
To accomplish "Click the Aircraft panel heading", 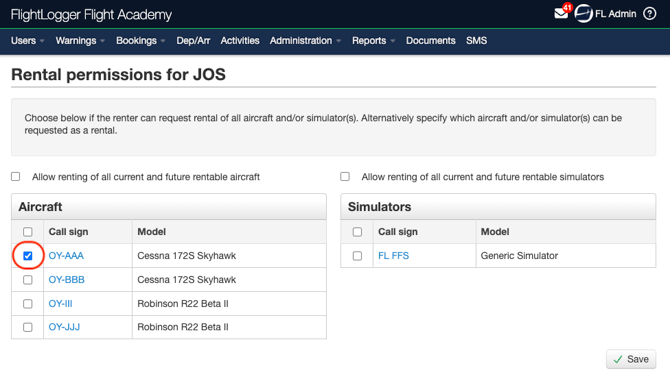I will click(x=40, y=207).
